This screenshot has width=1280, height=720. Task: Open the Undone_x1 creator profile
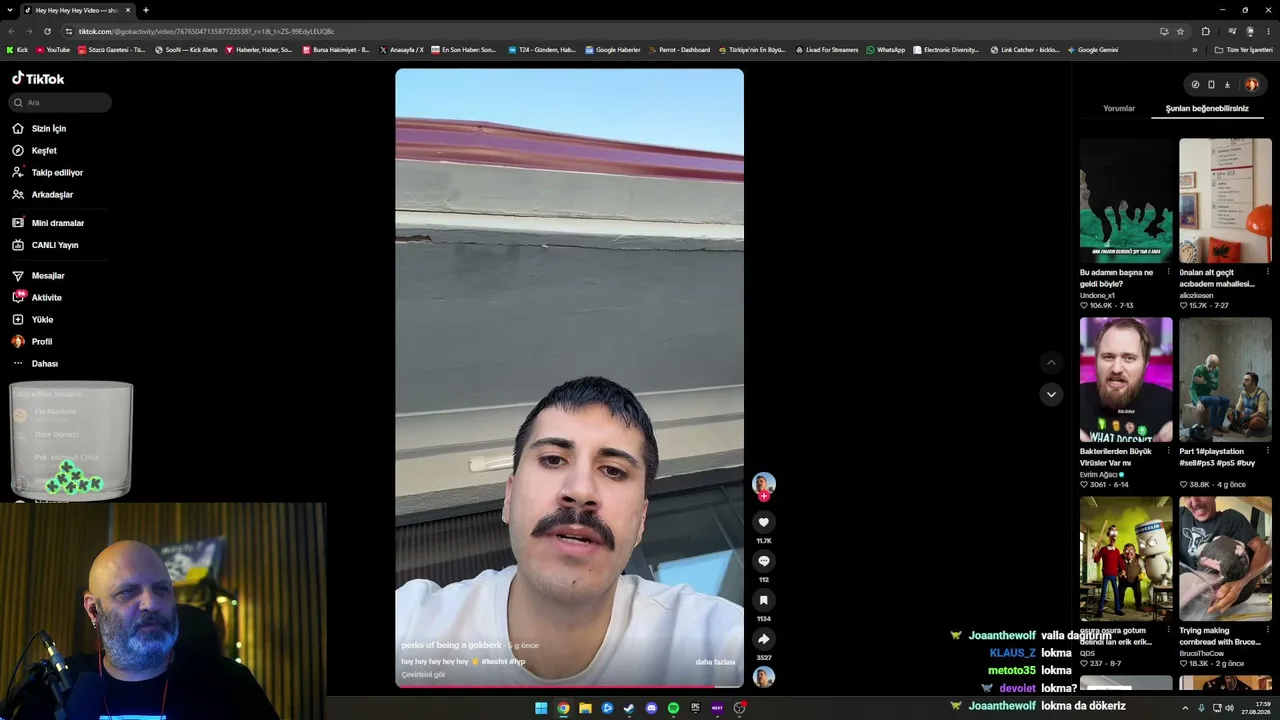pos(1097,295)
